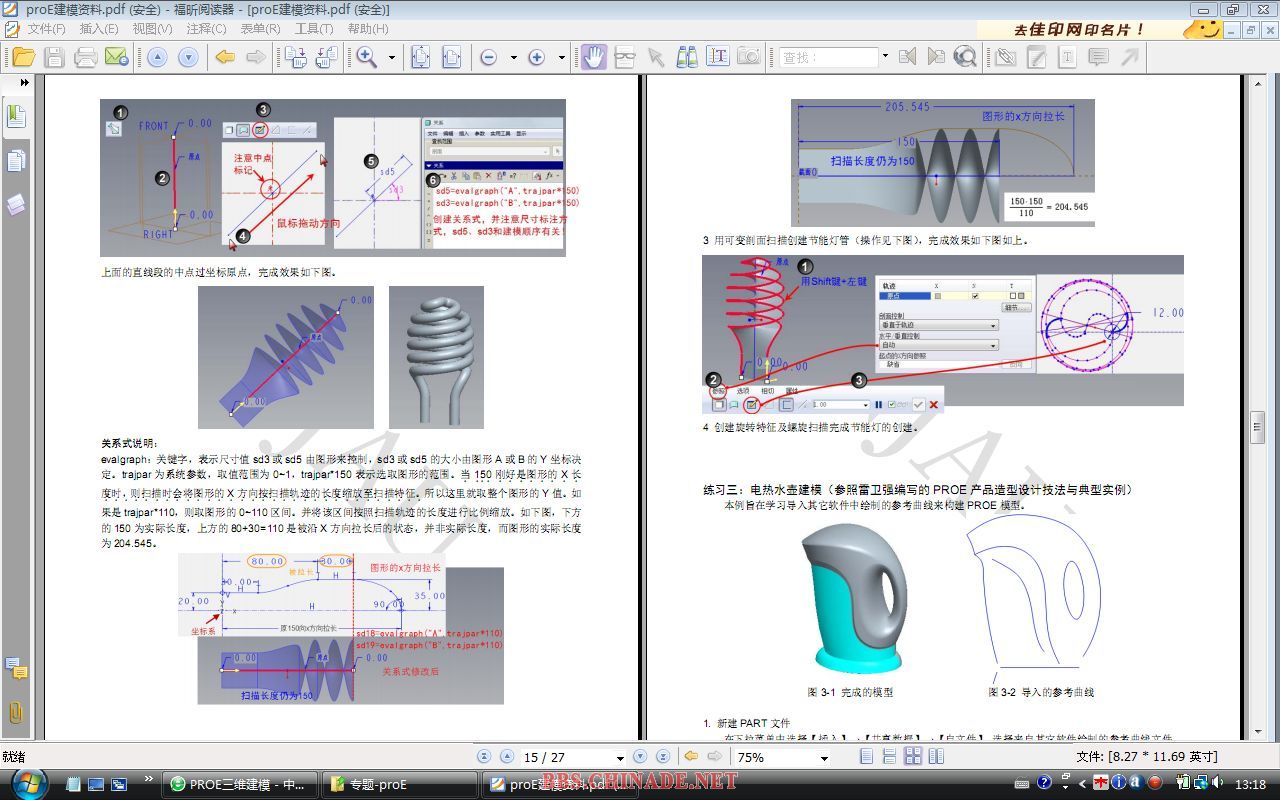Click the Open file folder icon
This screenshot has width=1280, height=800.
[x=23, y=57]
